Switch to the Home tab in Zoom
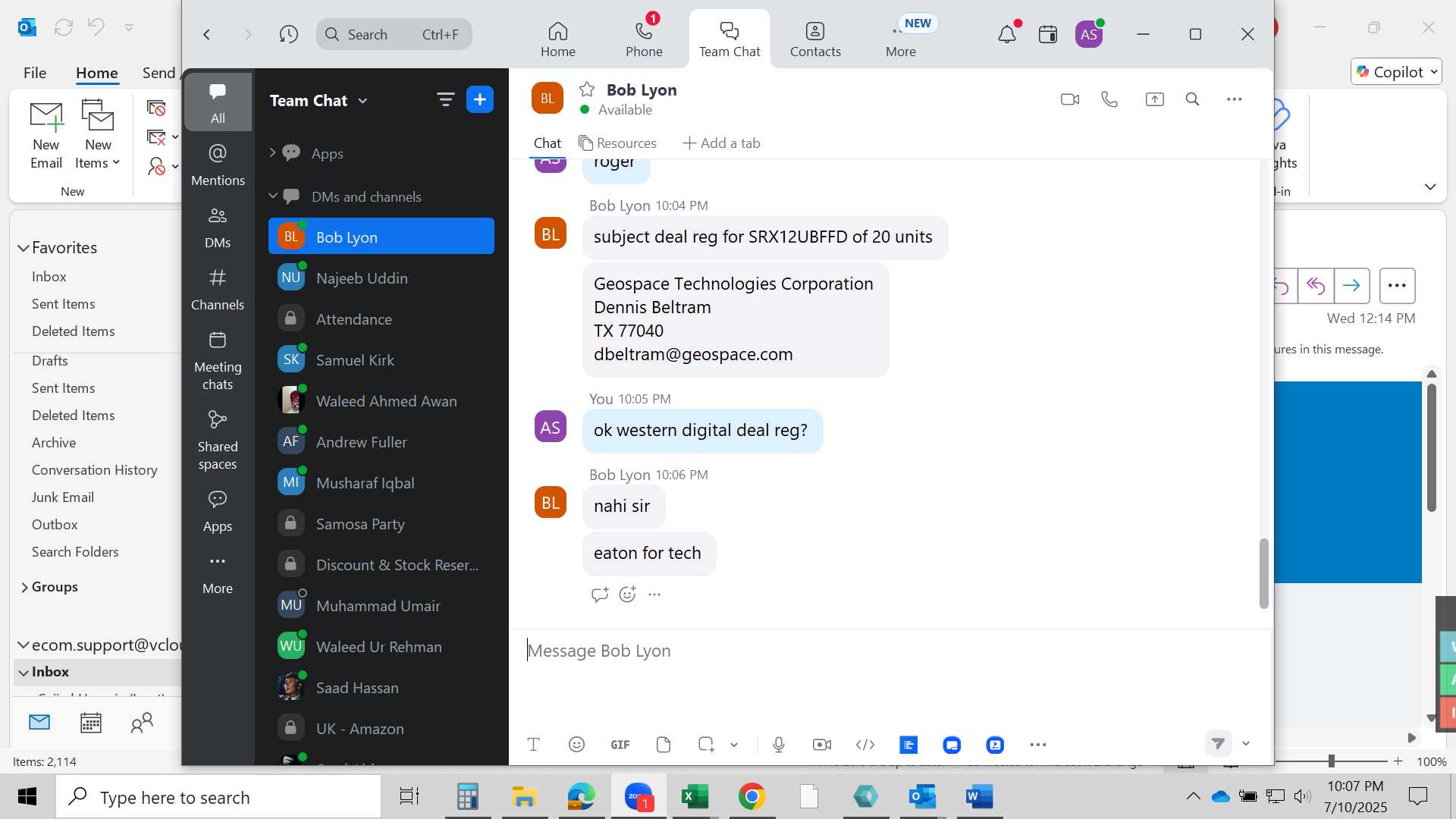 click(x=557, y=39)
